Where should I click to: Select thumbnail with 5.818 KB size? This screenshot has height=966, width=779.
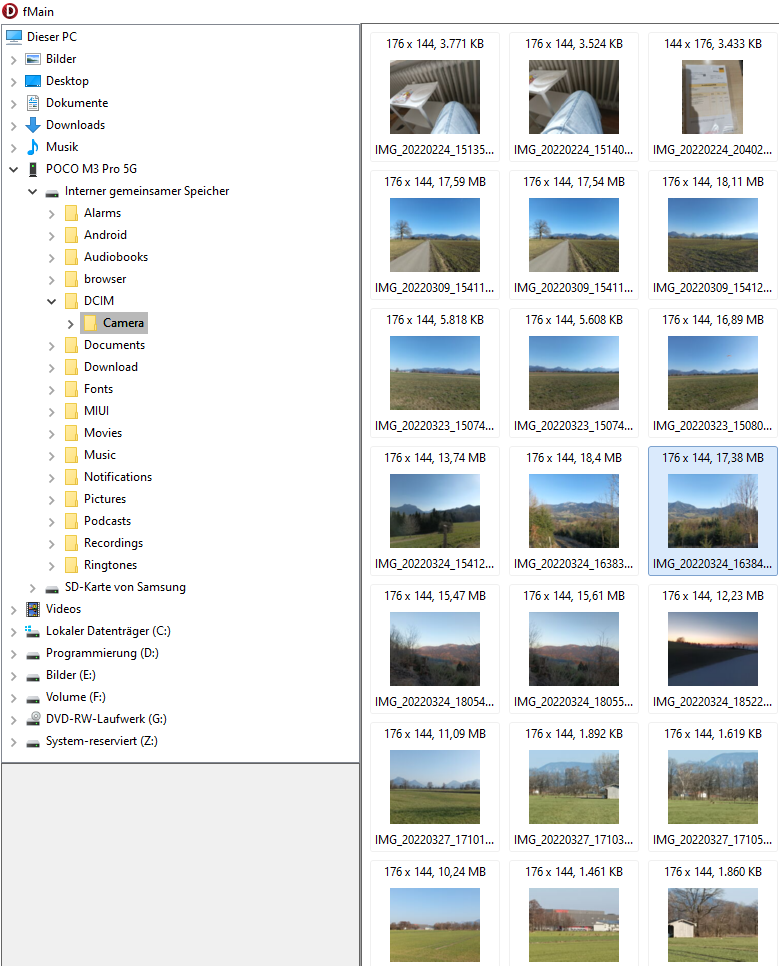click(x=434, y=373)
